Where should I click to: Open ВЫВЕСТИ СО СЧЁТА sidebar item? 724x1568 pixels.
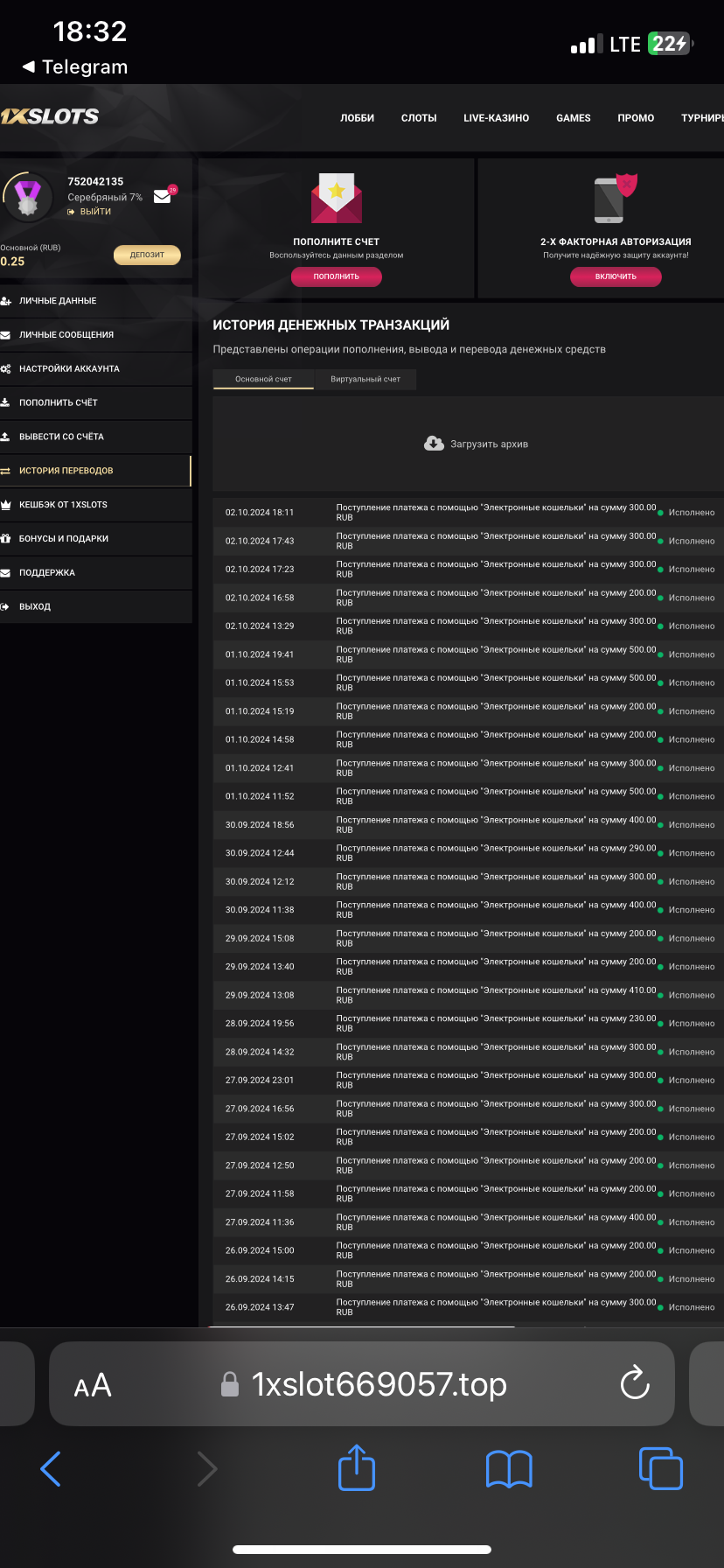61,437
